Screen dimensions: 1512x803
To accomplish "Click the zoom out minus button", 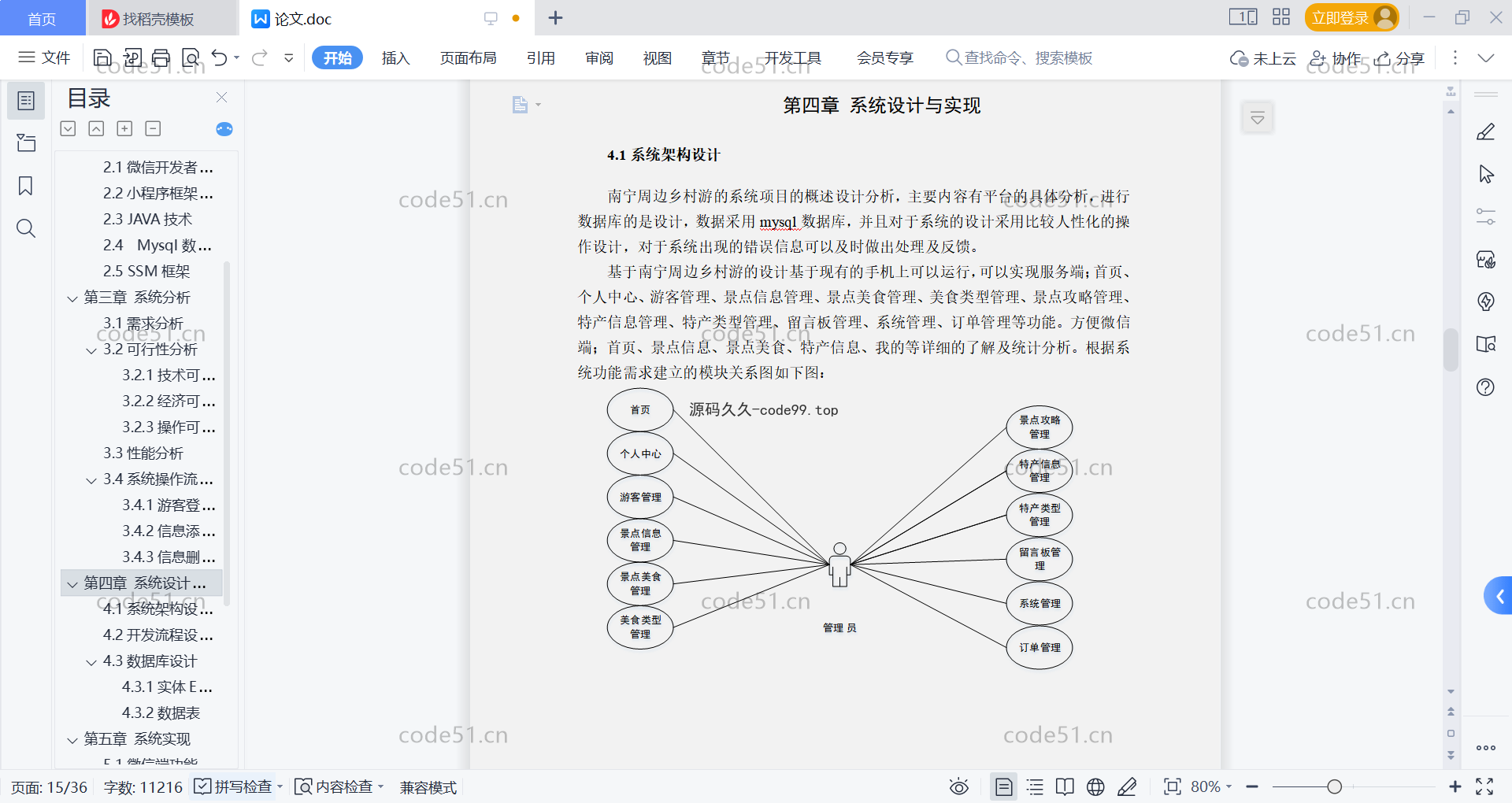I will [x=1252, y=786].
